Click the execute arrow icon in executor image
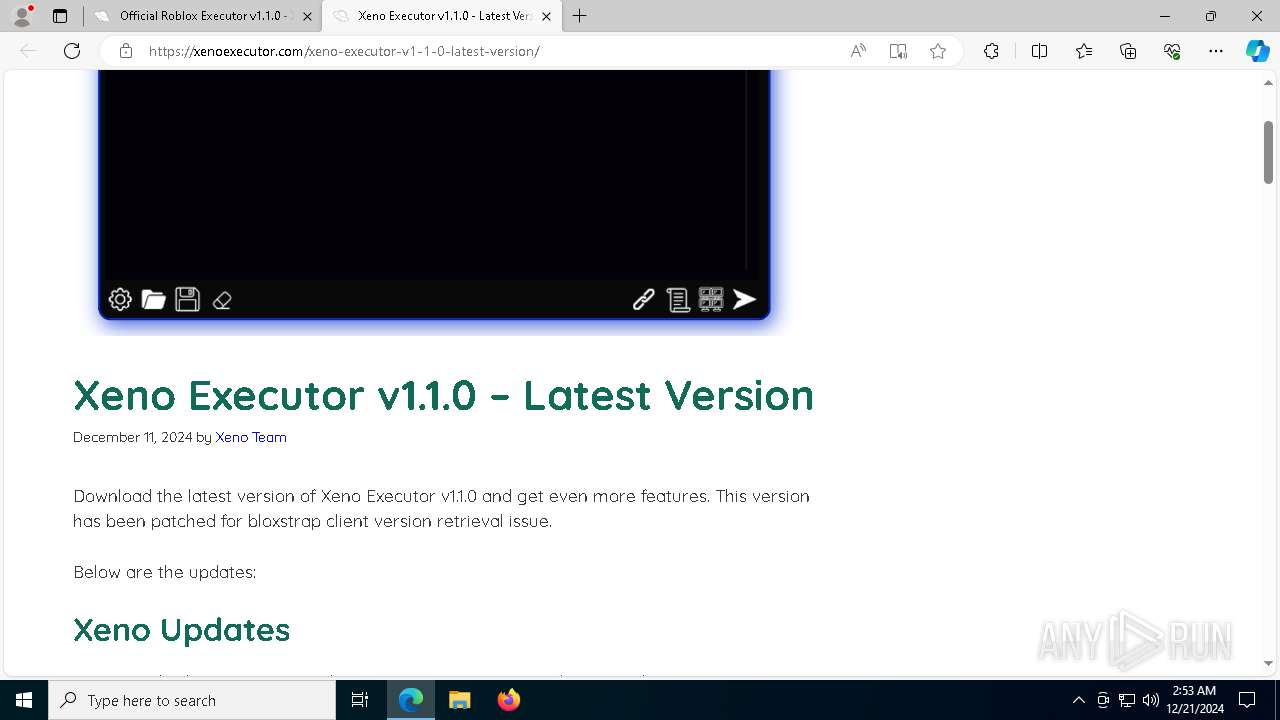The height and width of the screenshot is (720, 1280). tap(745, 299)
